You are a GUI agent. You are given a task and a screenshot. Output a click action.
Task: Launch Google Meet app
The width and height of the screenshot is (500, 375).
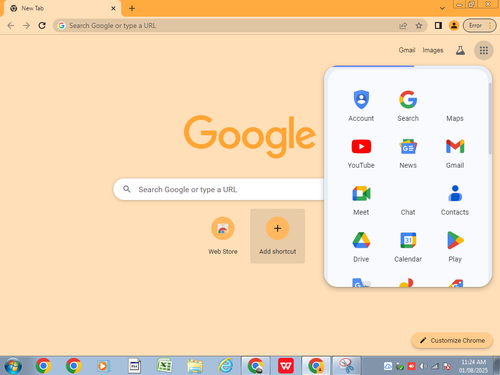361,199
